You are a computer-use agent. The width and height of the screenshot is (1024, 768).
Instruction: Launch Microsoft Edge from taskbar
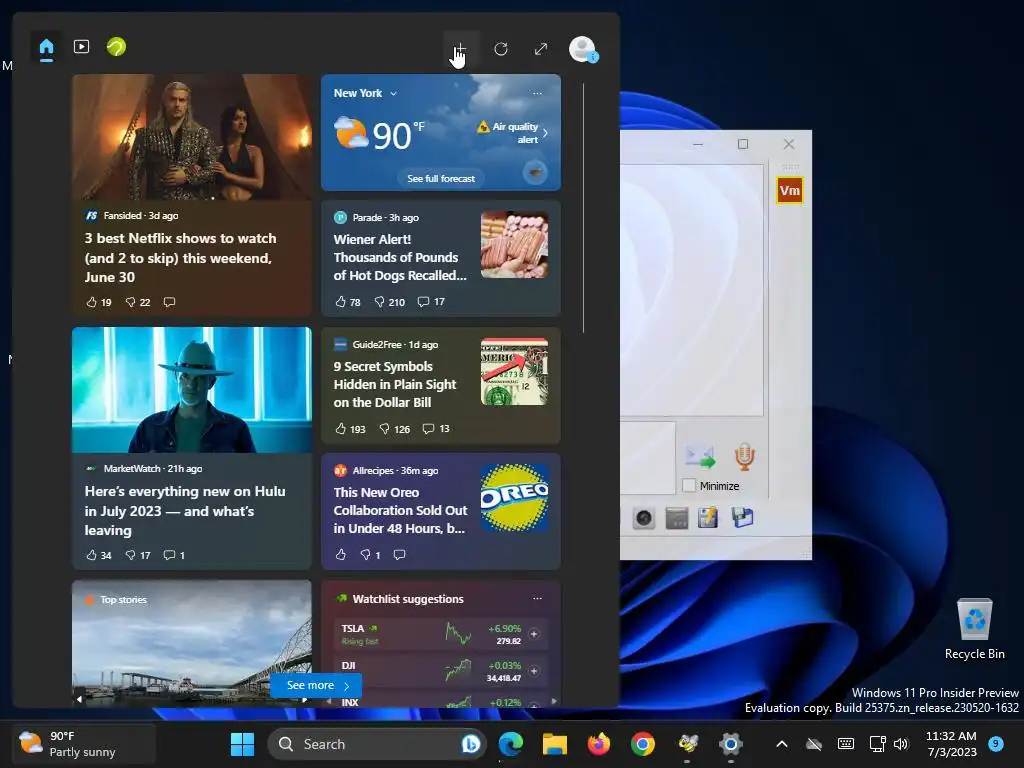point(511,744)
